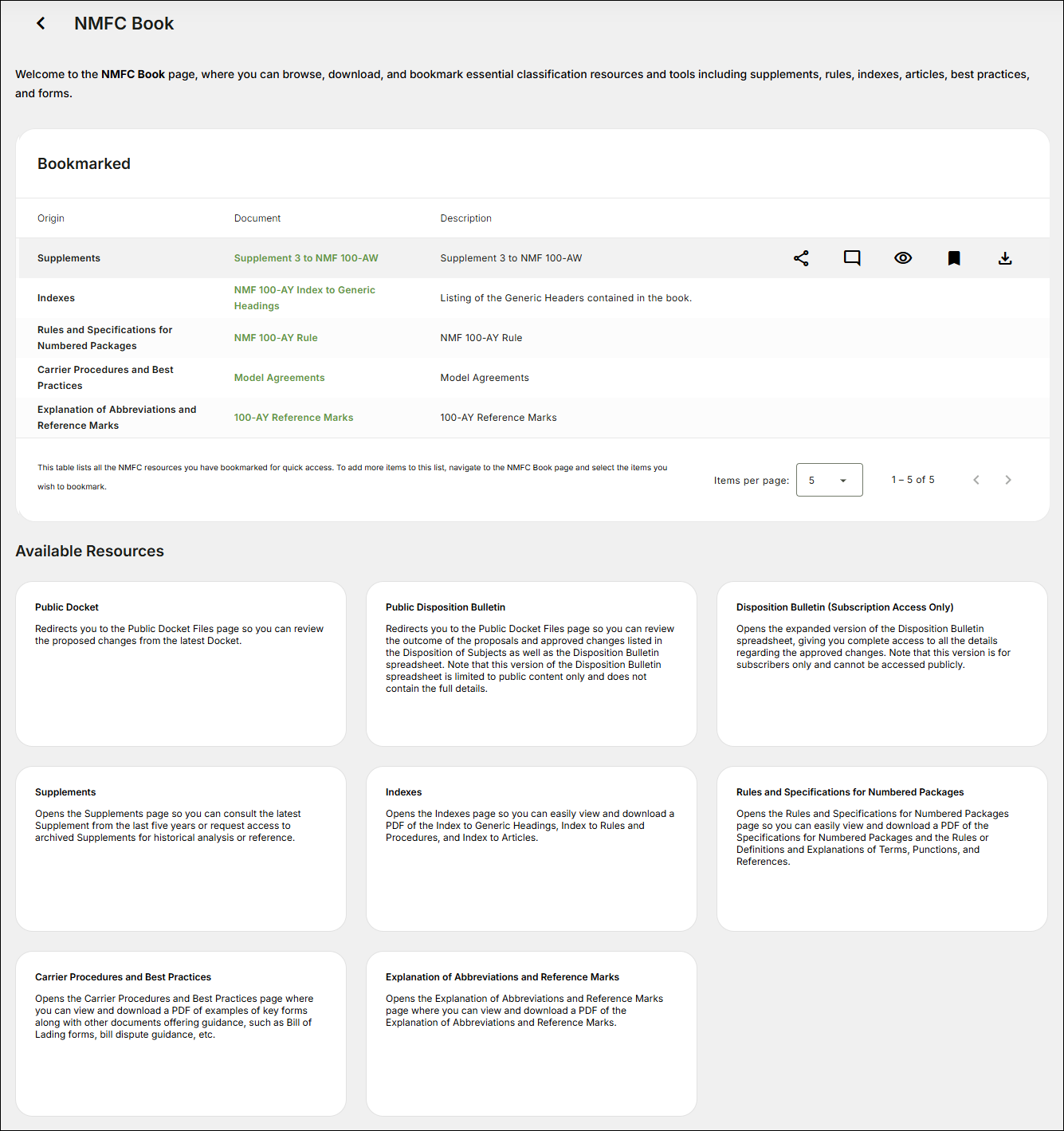1064x1131 pixels.
Task: Open Disposition Bulletin (Subscription Access Only) card
Action: 882,663
